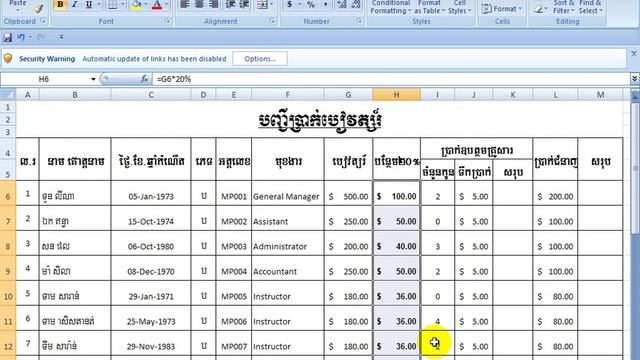Open the Name Box dropdown arrow
The image size is (640, 360).
[93, 79]
